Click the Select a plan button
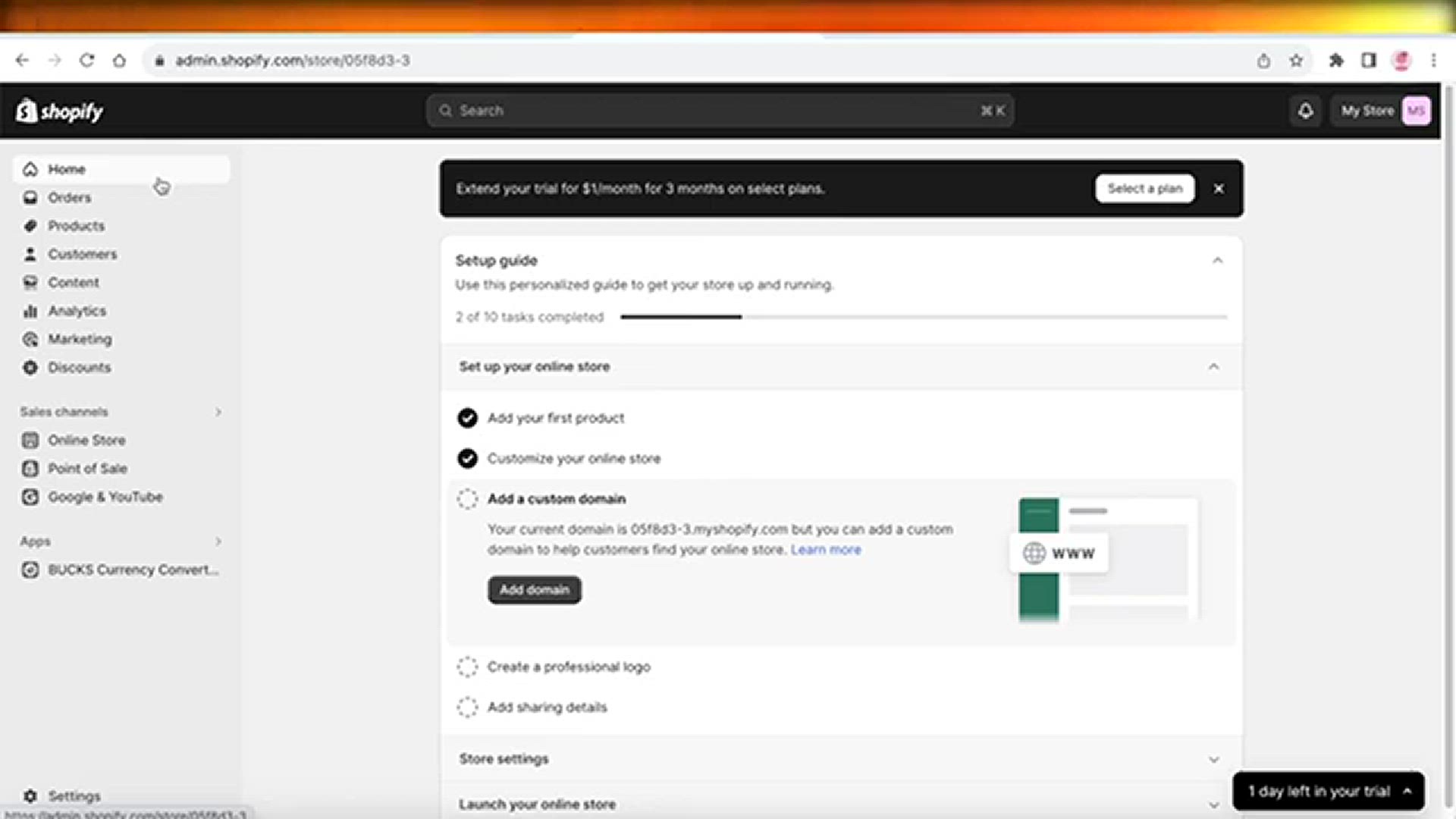 coord(1144,189)
